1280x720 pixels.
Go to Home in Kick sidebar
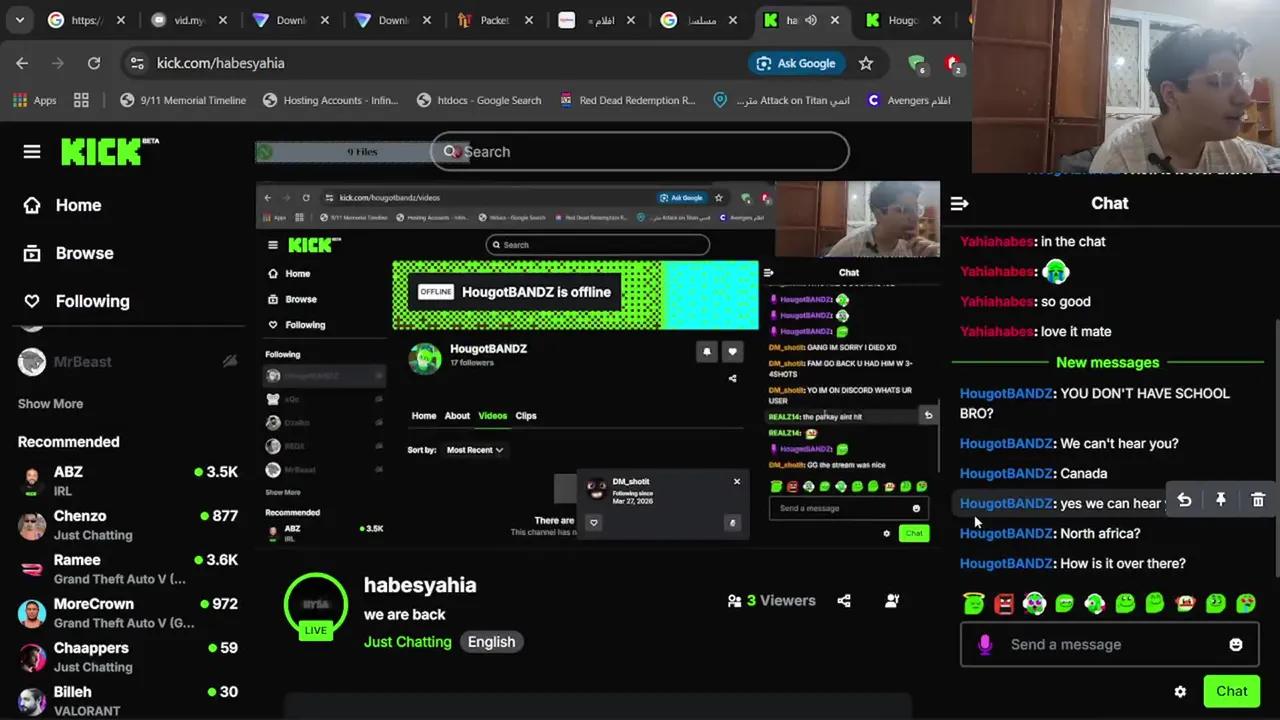pyautogui.click(x=63, y=205)
